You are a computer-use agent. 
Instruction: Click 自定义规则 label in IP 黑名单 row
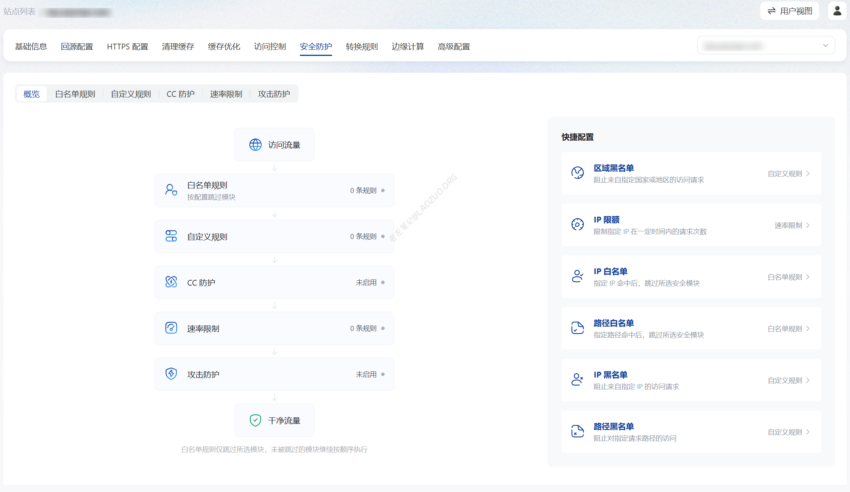click(x=784, y=380)
